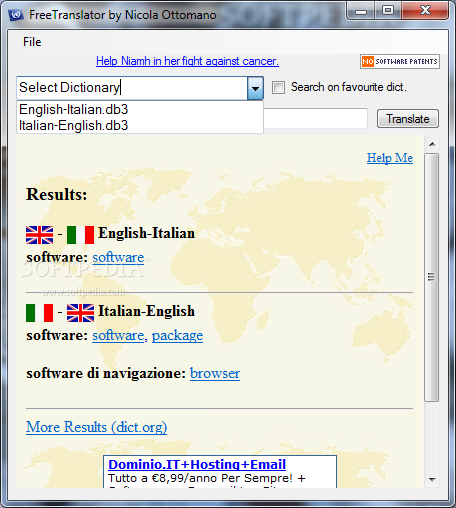The width and height of the screenshot is (456, 508).
Task: Follow the software link under English-Italian
Action: 118,257
